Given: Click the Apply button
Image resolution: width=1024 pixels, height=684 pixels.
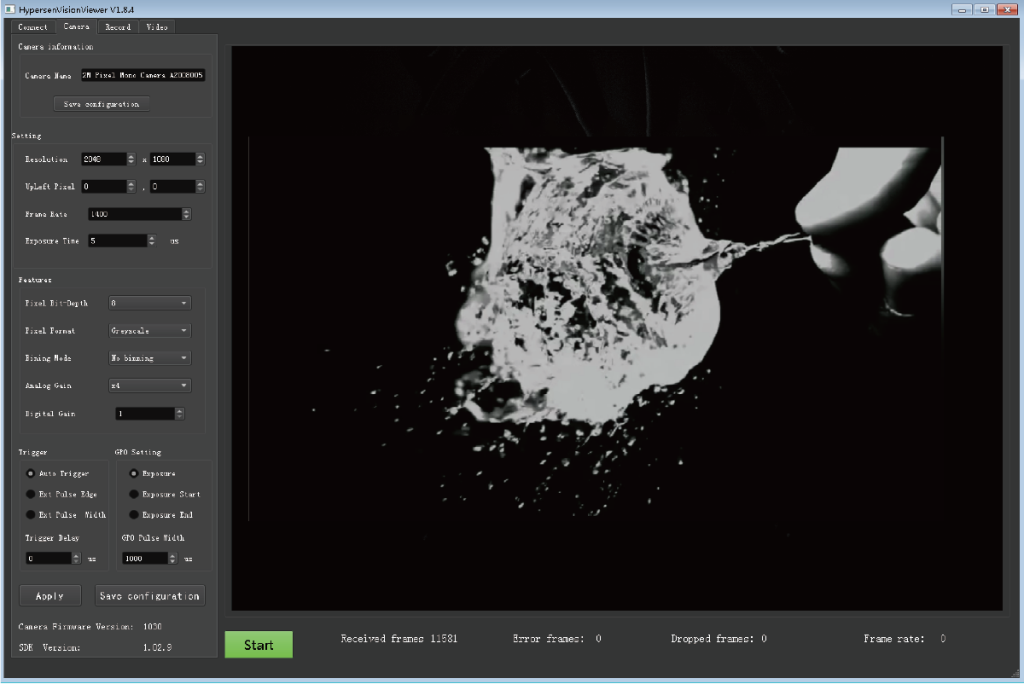Looking at the screenshot, I should (x=50, y=596).
